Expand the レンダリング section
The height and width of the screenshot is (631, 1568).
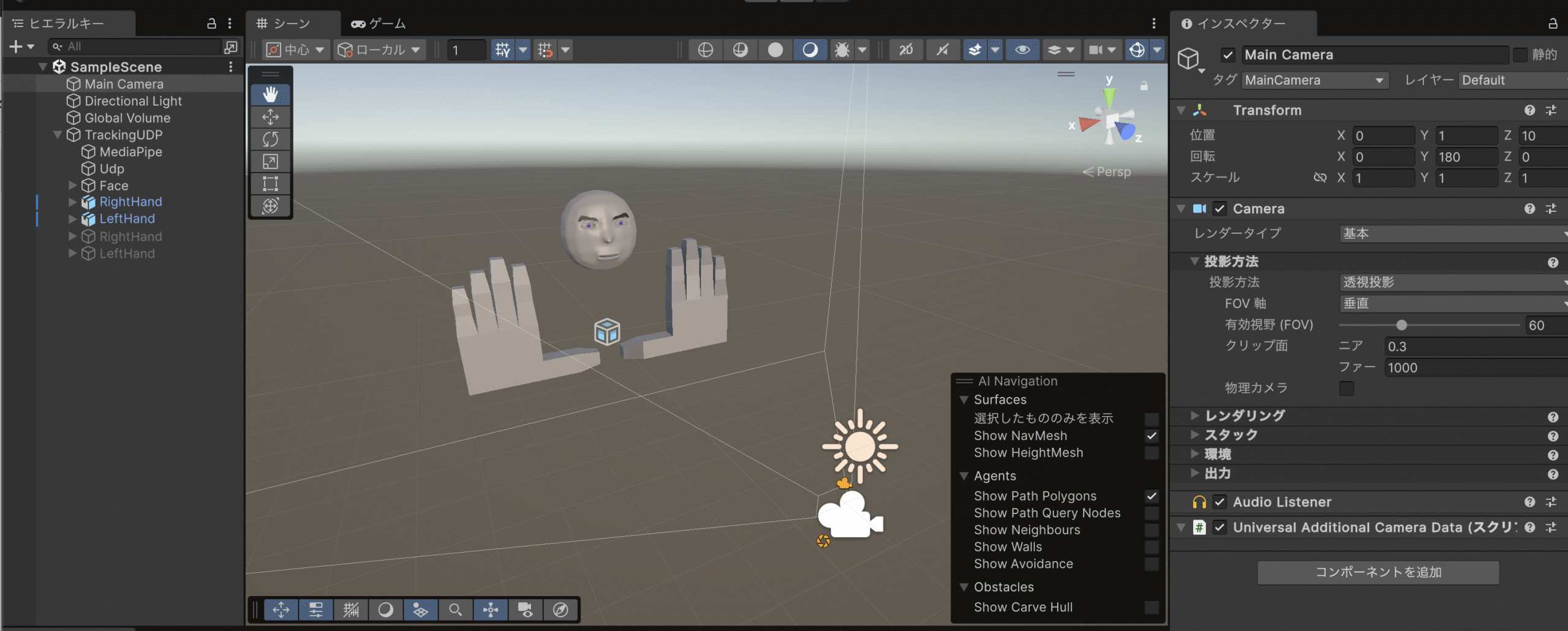coord(1194,415)
